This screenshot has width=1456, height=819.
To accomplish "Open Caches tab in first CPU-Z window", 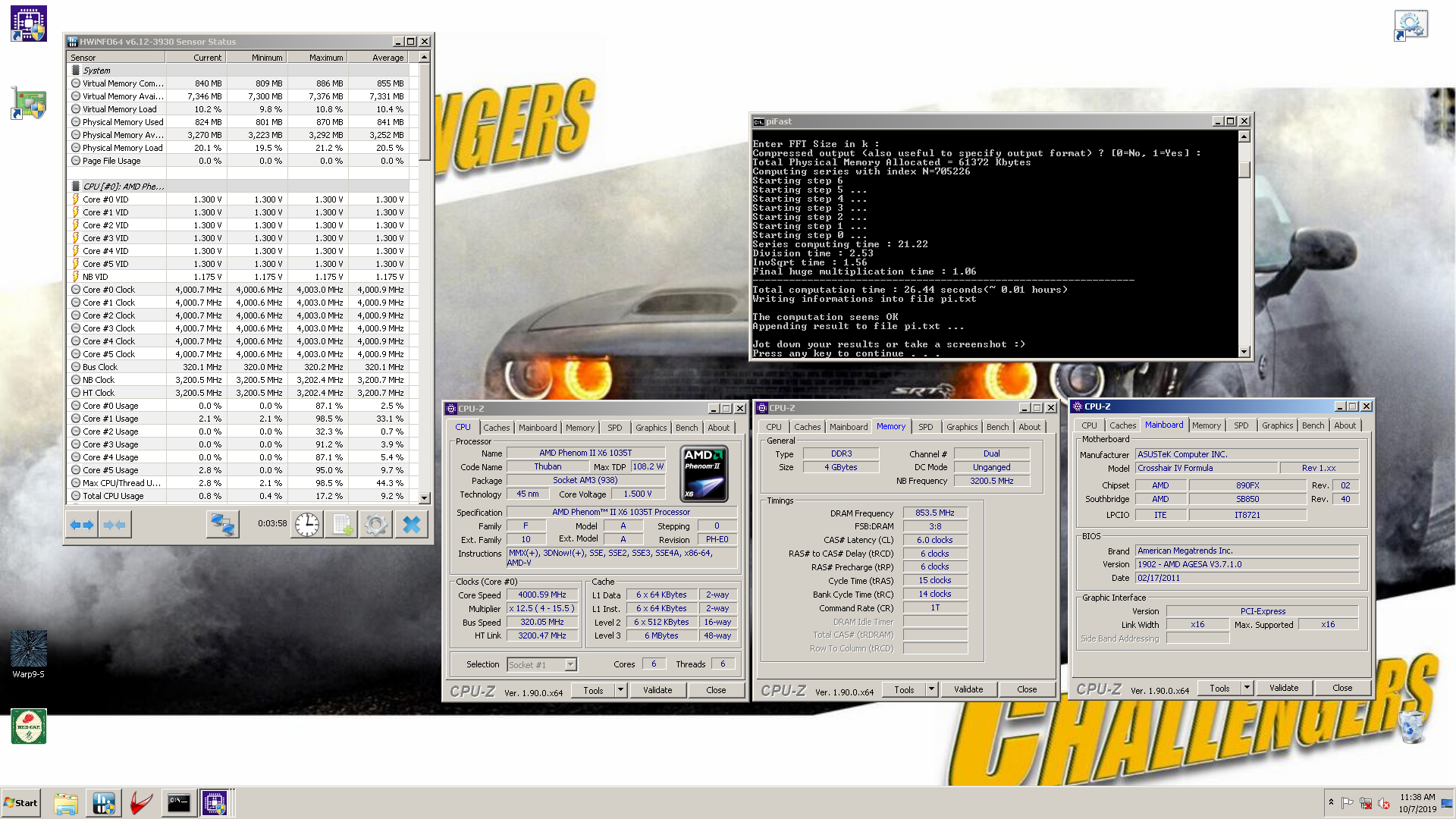I will [x=497, y=428].
